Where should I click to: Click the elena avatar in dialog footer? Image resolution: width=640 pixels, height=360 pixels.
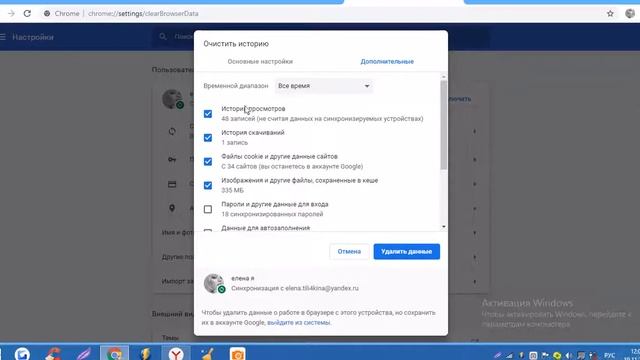[x=214, y=283]
